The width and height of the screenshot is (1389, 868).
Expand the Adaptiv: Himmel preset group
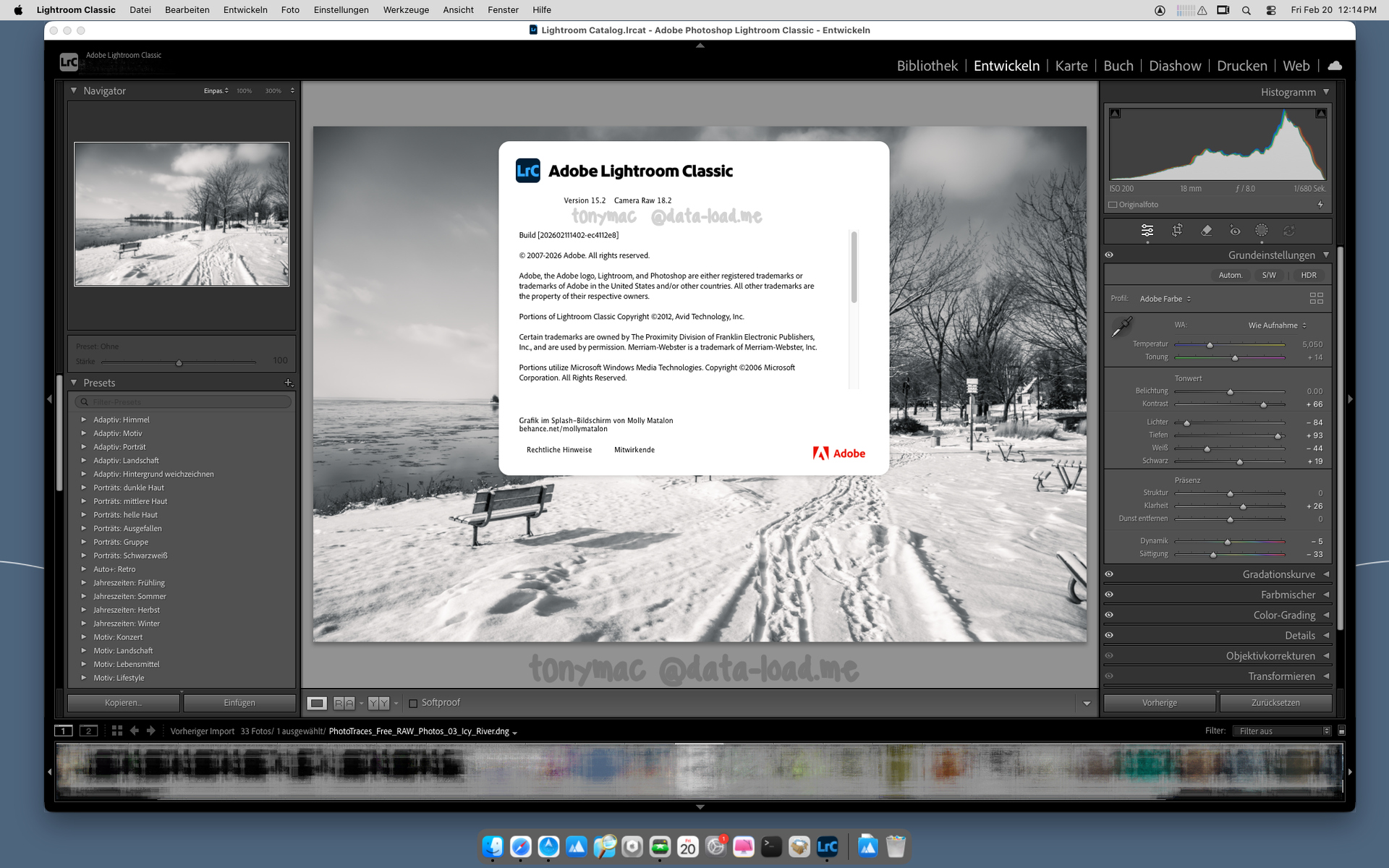point(84,420)
